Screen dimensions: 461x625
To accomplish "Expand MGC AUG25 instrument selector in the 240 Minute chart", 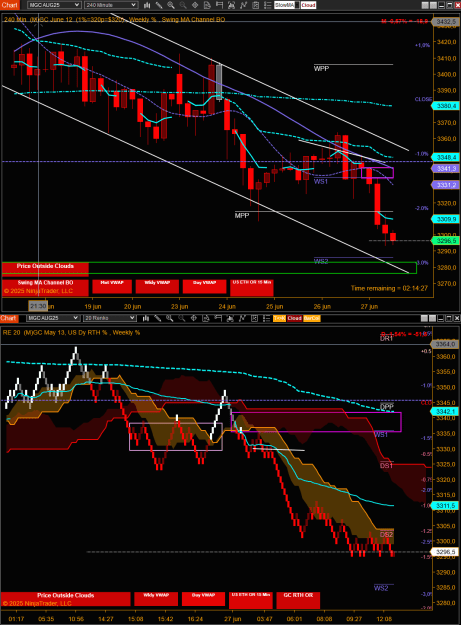I will tap(54, 5).
